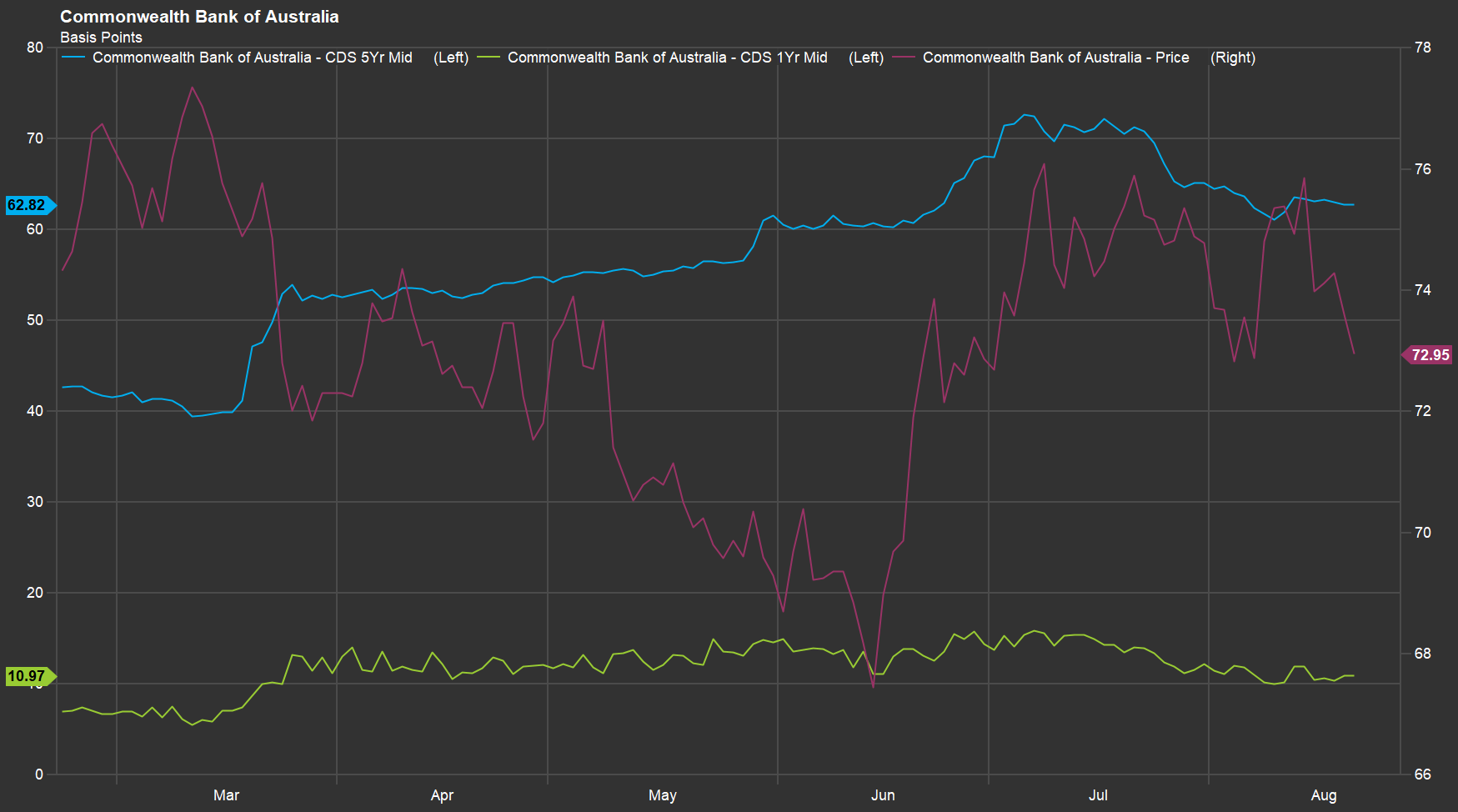This screenshot has width=1458, height=812.
Task: Click the 66 tick on the price axis
Action: tap(1423, 774)
